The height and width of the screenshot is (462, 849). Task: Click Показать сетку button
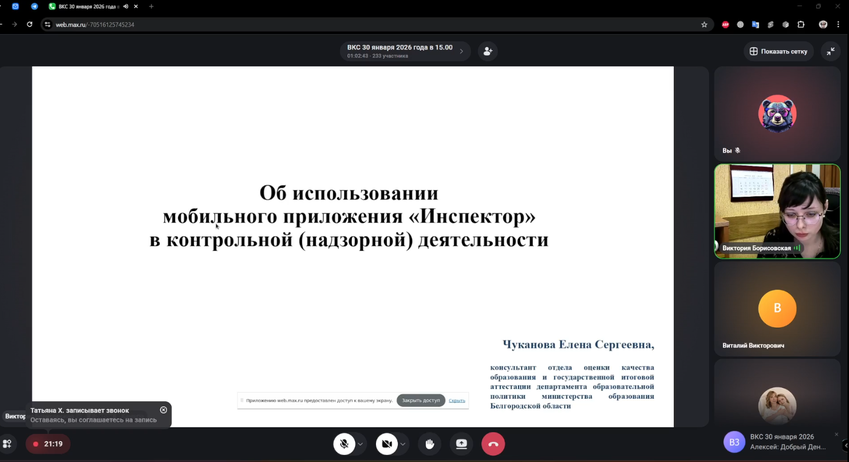[778, 51]
